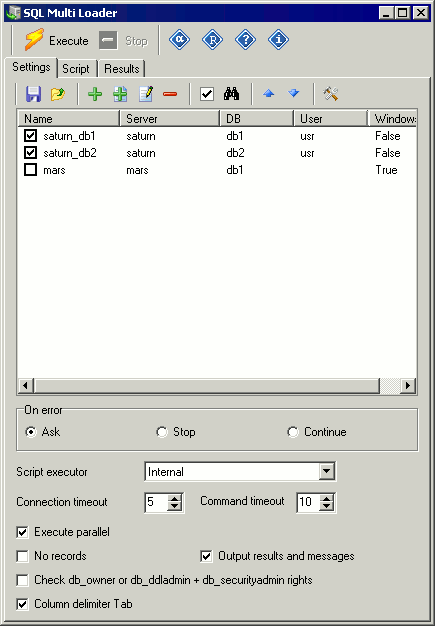
Task: Minimize the SQL Multi Loader window
Action: tap(386, 13)
